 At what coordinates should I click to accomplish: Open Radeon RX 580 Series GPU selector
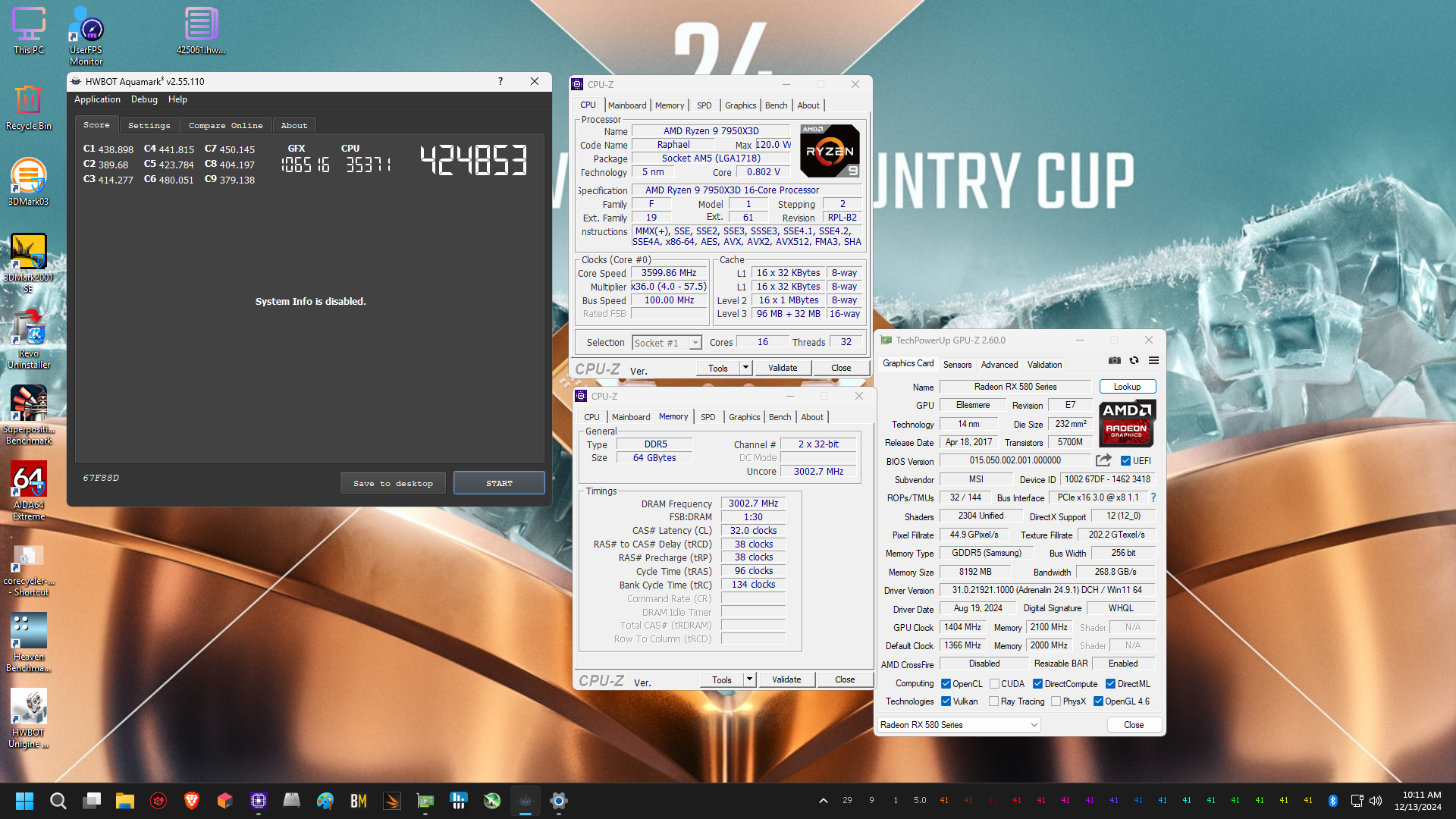(959, 725)
